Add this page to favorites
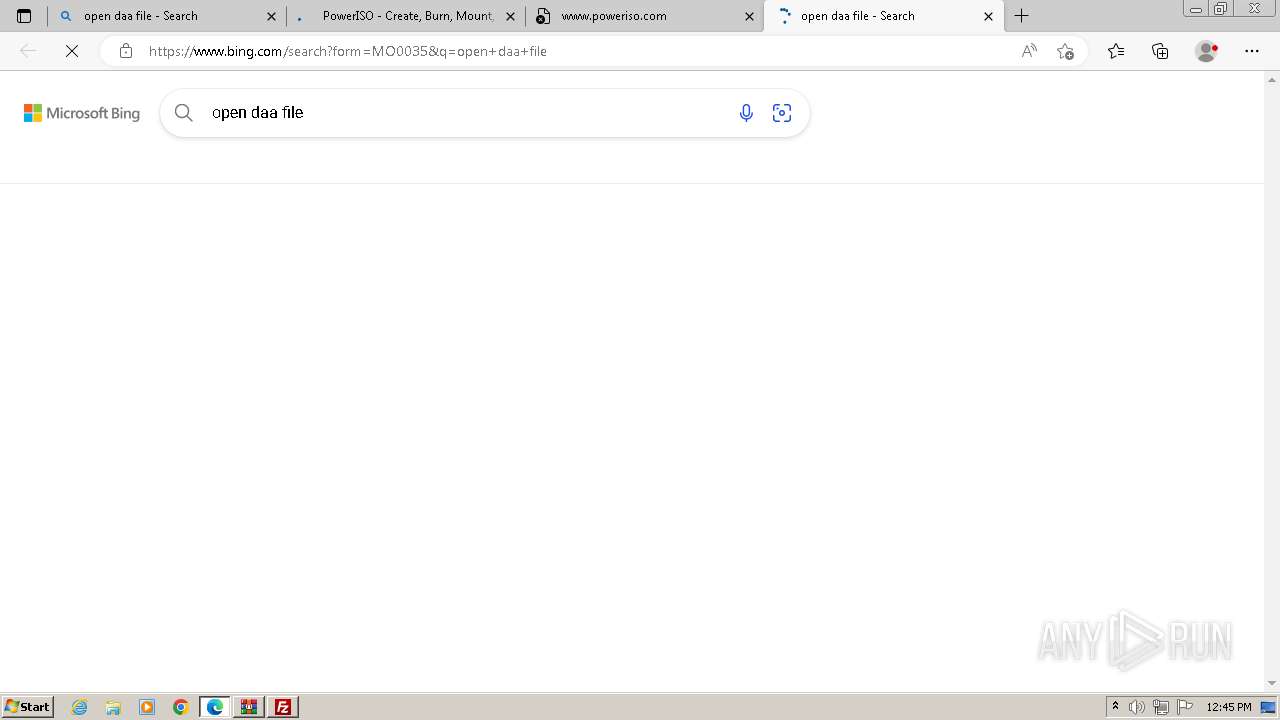This screenshot has width=1280, height=720. click(x=1066, y=51)
